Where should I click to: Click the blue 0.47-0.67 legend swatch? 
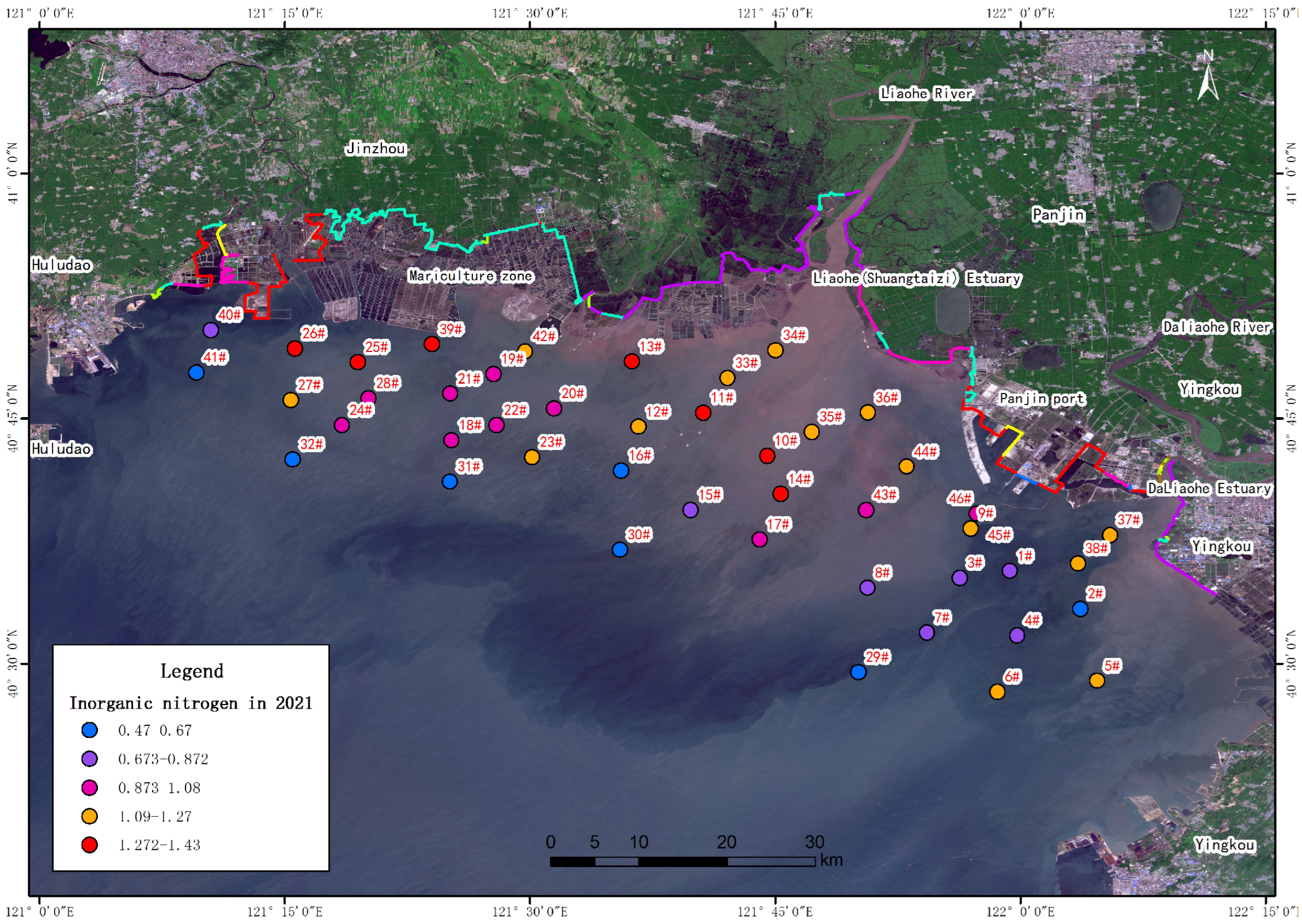89,730
